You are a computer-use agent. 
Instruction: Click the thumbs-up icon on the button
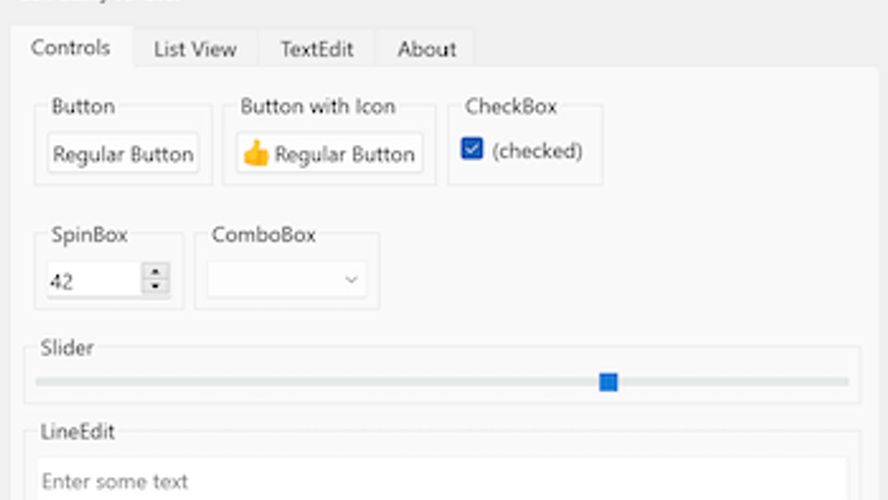pyautogui.click(x=256, y=154)
